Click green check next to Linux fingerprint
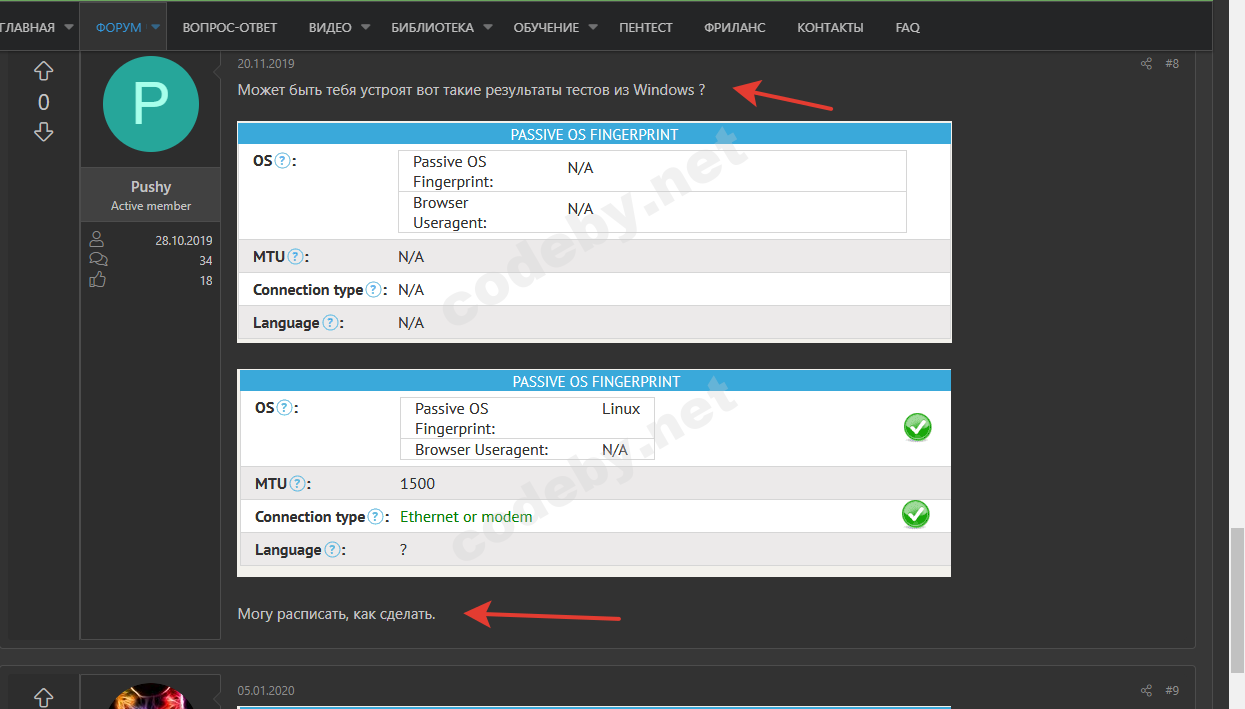The image size is (1245, 709). [917, 428]
